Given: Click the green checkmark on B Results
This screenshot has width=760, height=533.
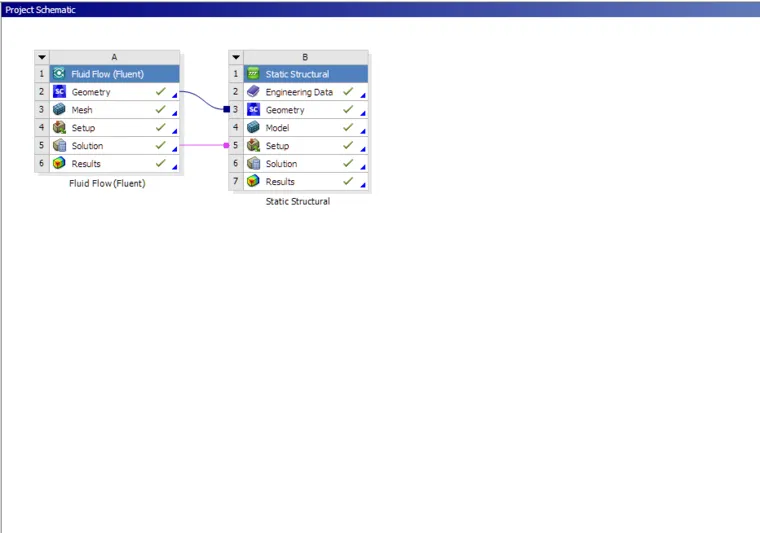Looking at the screenshot, I should click(x=348, y=181).
